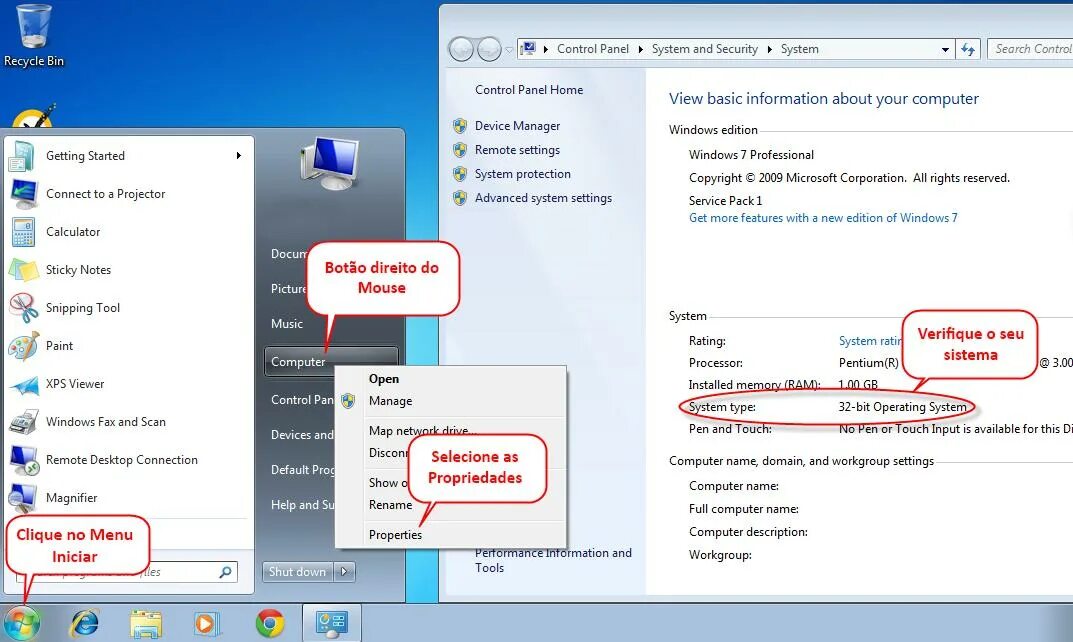The height and width of the screenshot is (642, 1073).
Task: Open Google Chrome from the taskbar
Action: pos(270,624)
